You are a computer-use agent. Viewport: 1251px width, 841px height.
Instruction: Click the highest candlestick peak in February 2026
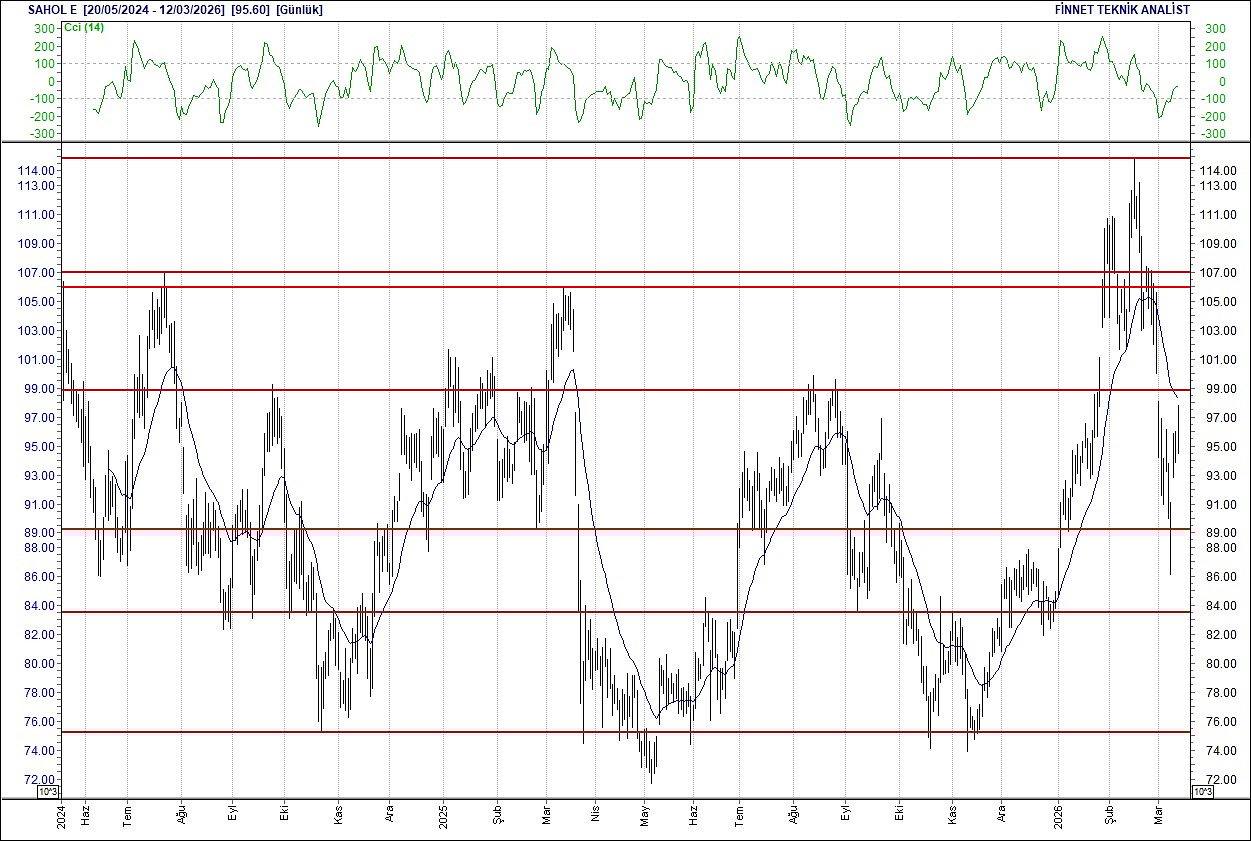tap(1135, 165)
